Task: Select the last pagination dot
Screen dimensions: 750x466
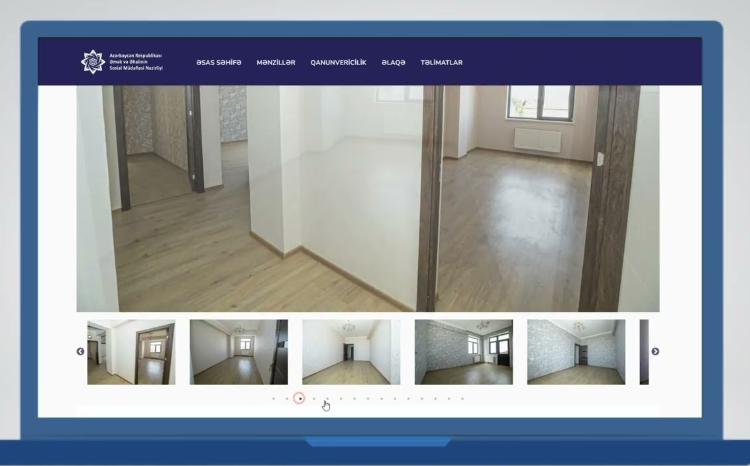Action: tap(462, 398)
